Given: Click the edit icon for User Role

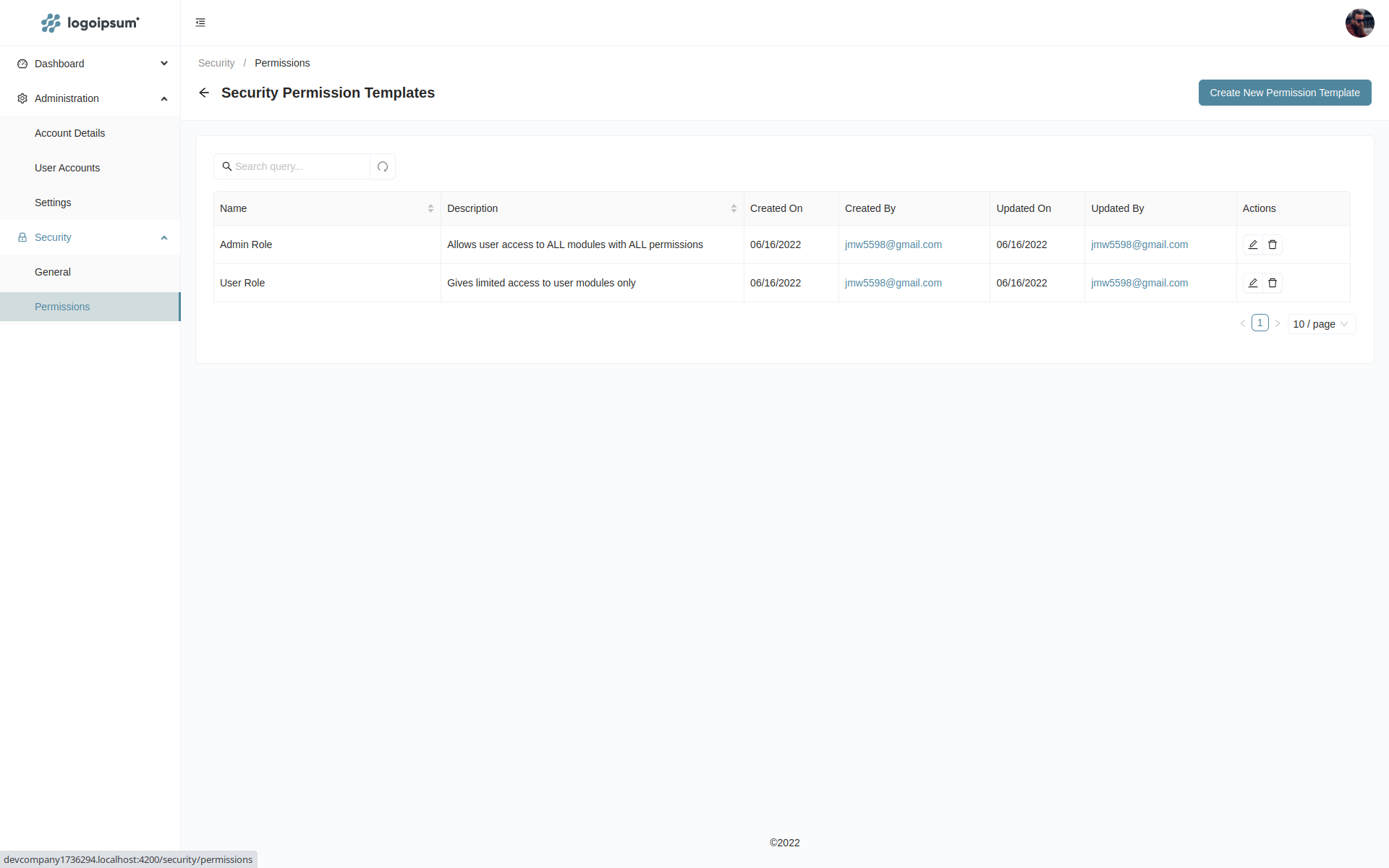Looking at the screenshot, I should point(1252,283).
